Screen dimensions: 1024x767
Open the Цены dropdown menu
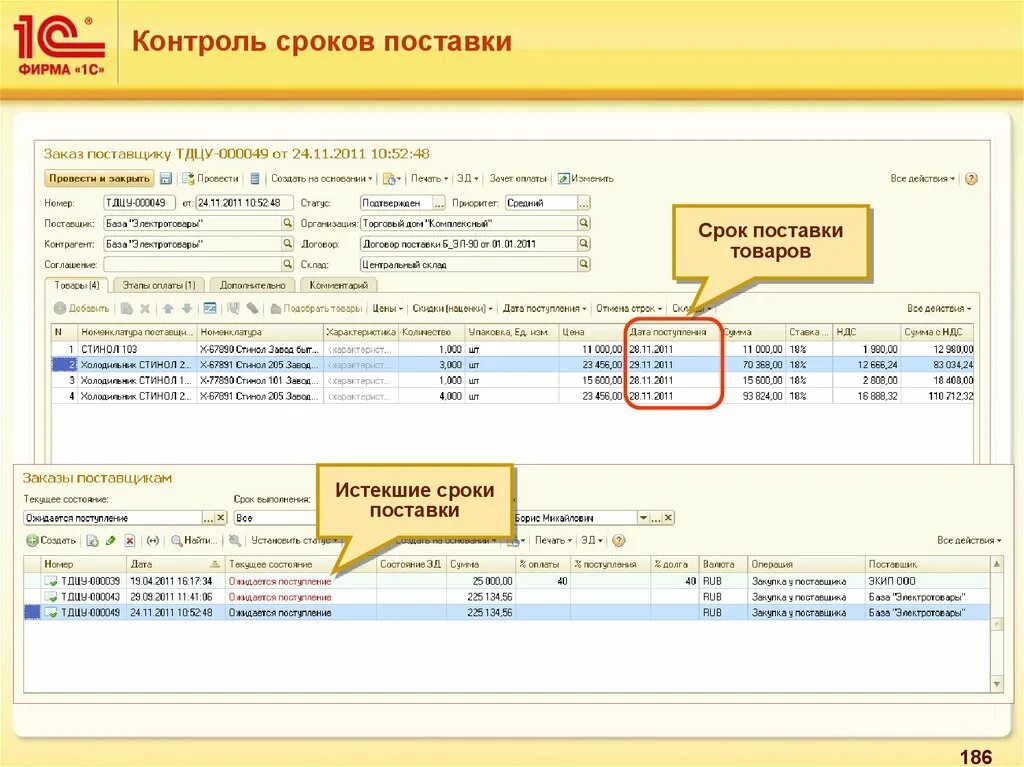(x=387, y=308)
